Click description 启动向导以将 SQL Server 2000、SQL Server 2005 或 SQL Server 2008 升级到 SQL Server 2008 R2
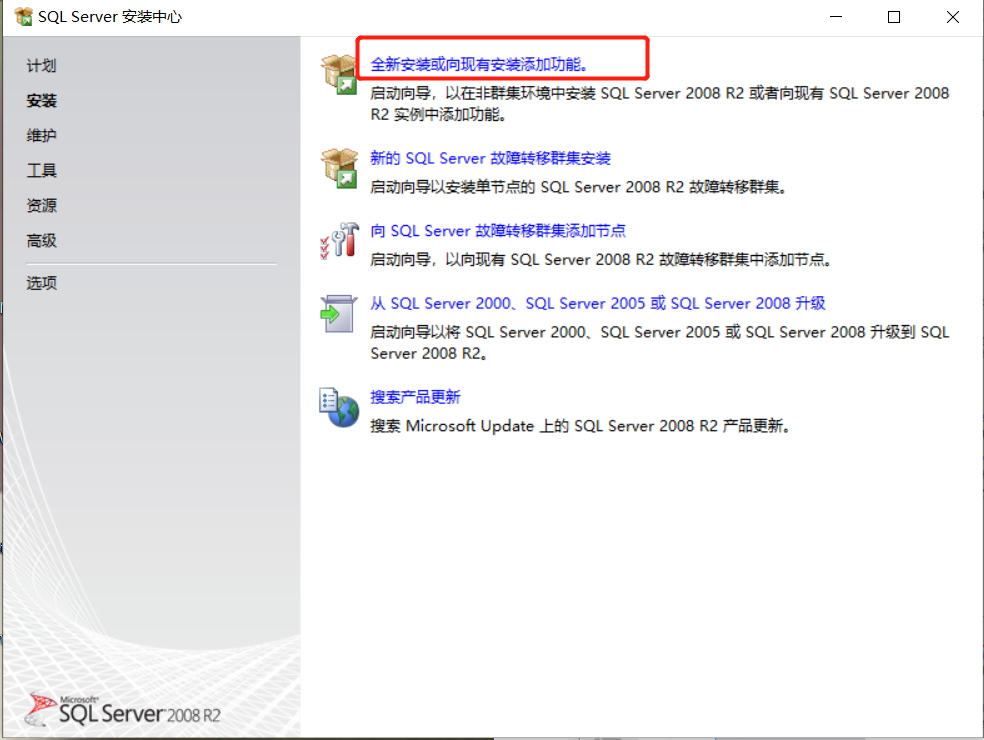The width and height of the screenshot is (984, 740). point(660,343)
